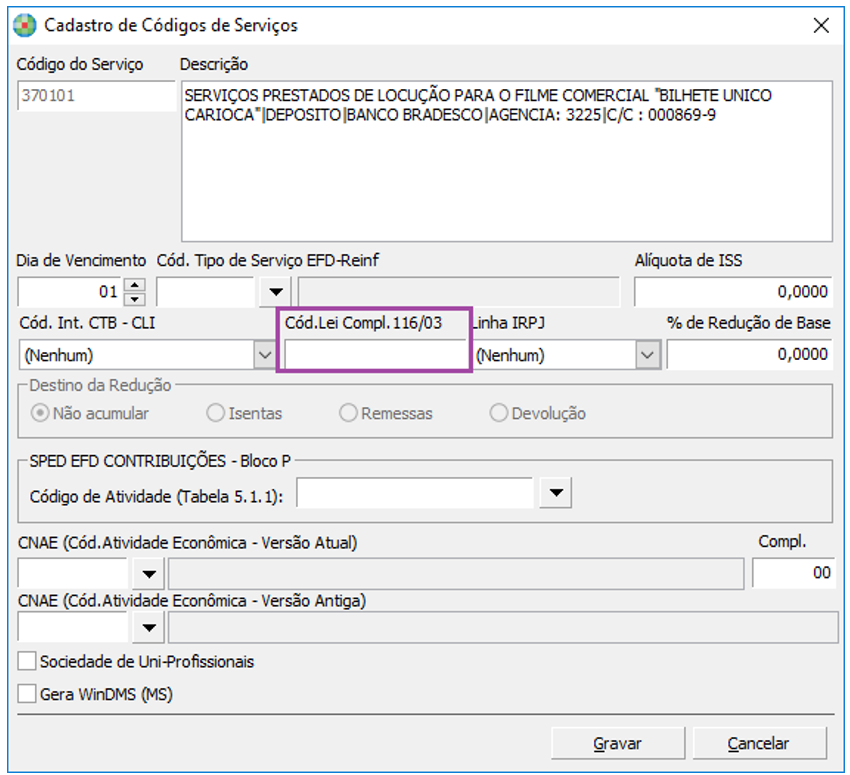Close the Cadastro de Códigos de Serviços window
850x775 pixels.
tap(821, 26)
